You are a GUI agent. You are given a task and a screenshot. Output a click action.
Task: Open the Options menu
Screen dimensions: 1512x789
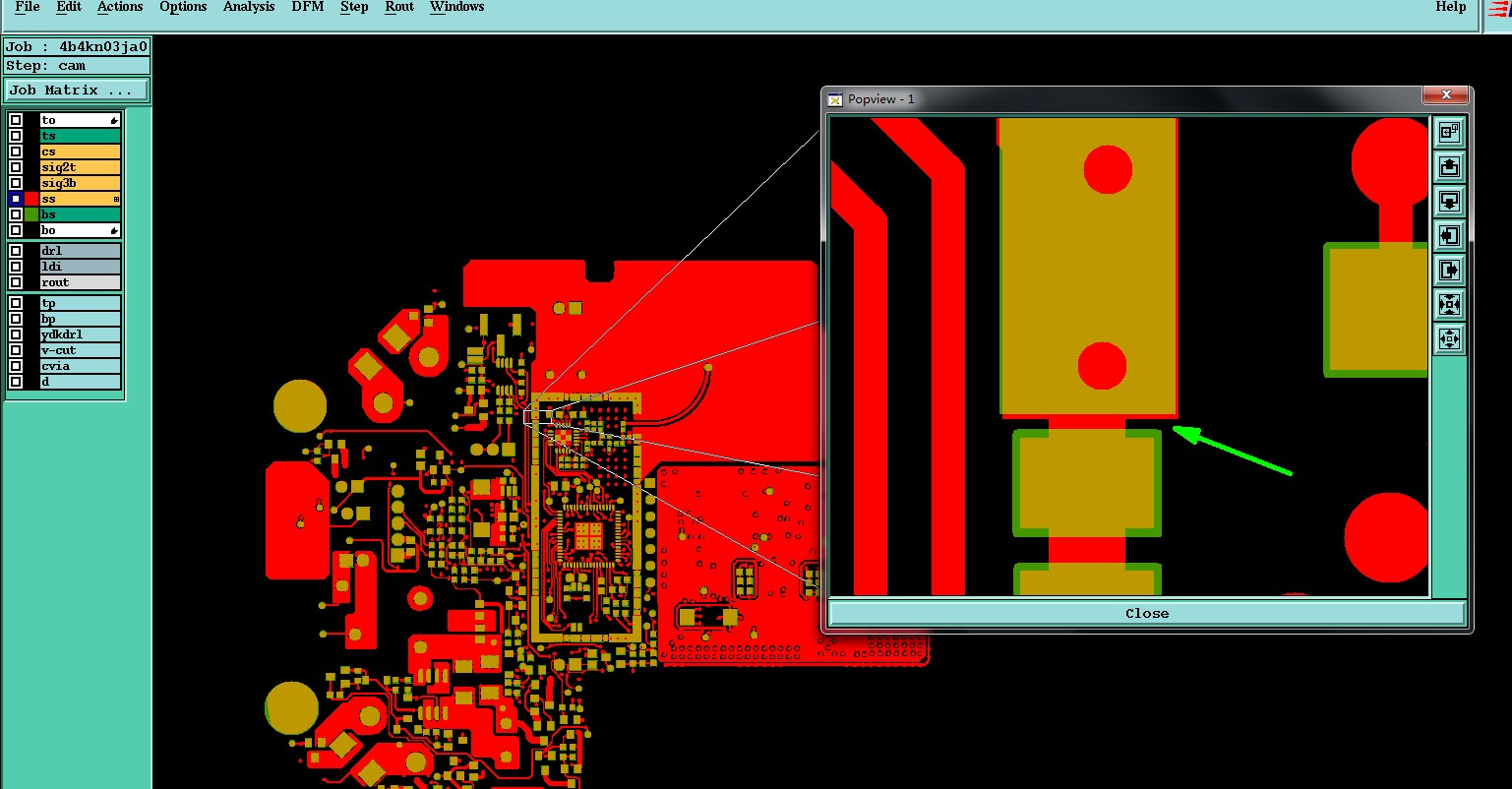[x=183, y=7]
